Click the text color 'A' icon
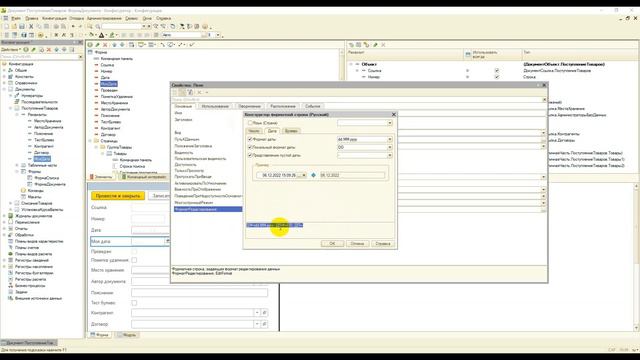 102,36
